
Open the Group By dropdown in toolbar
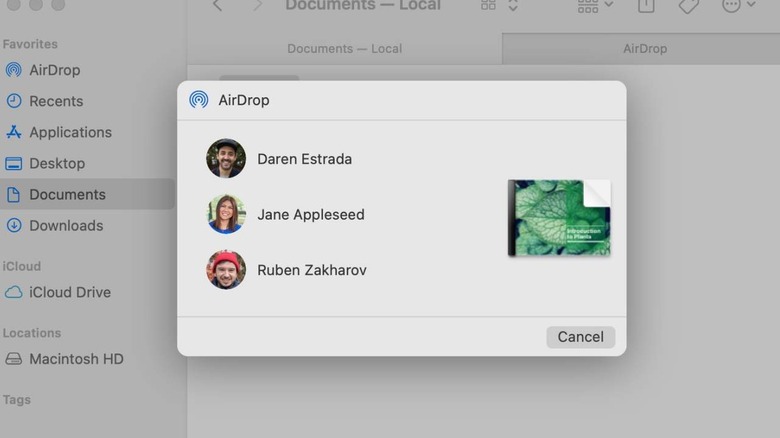[x=595, y=5]
